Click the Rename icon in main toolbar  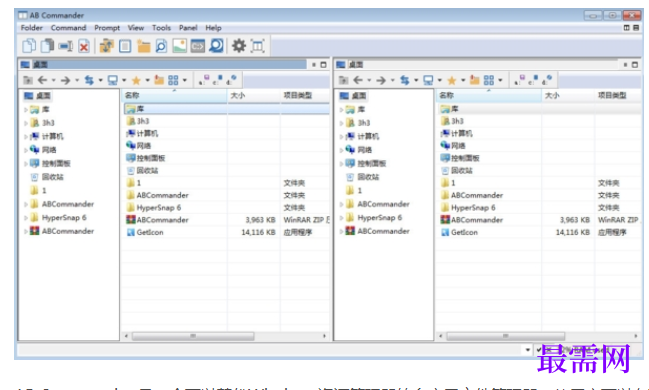coord(65,46)
